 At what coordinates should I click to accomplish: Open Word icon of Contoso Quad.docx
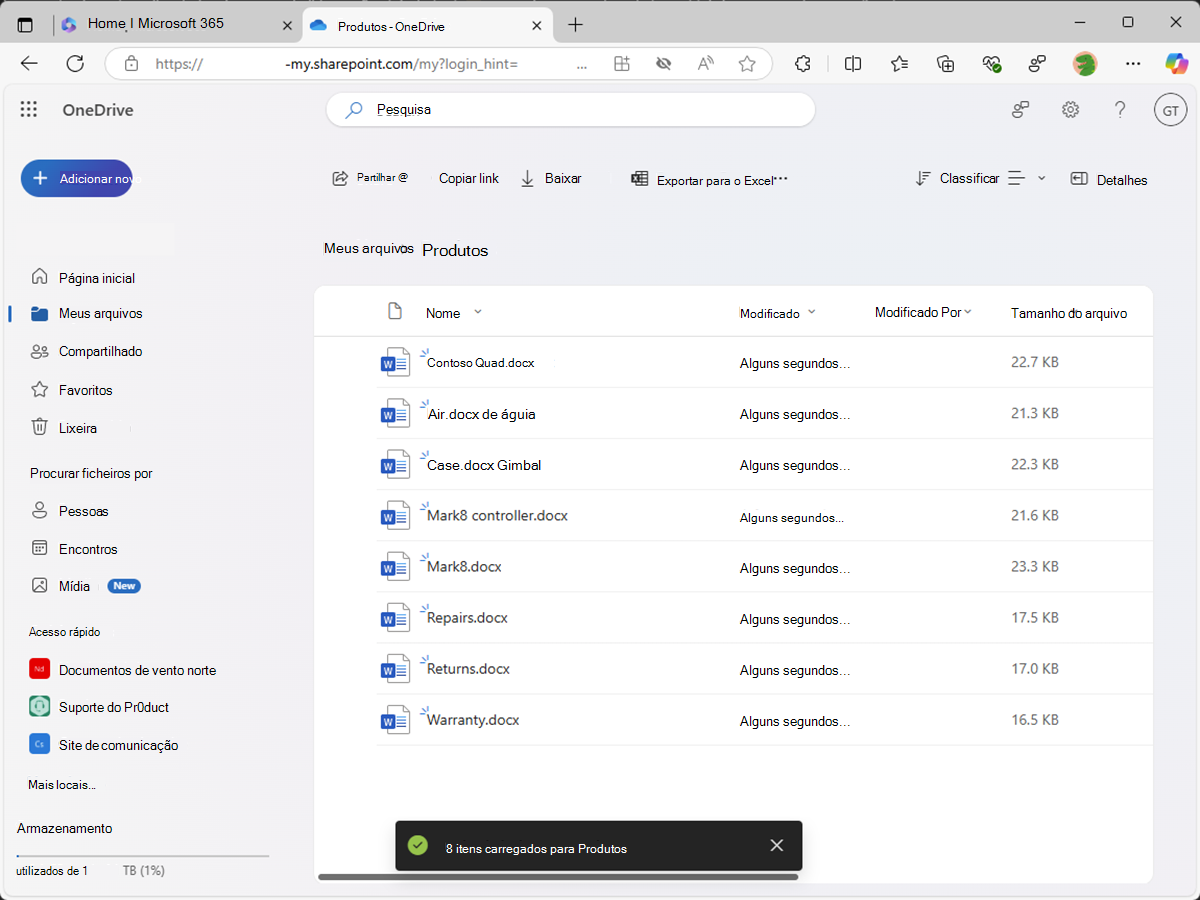(396, 362)
